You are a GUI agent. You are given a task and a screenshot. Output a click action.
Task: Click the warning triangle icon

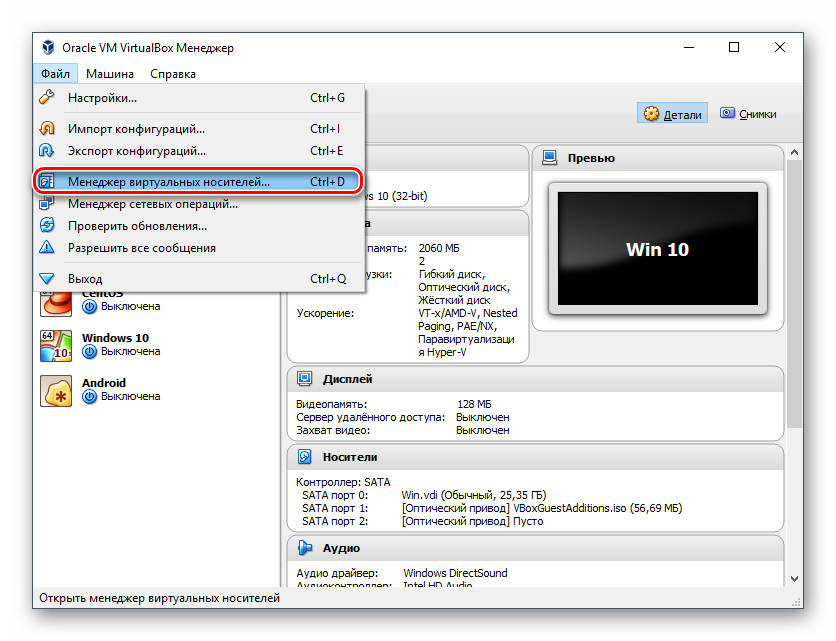pyautogui.click(x=47, y=247)
